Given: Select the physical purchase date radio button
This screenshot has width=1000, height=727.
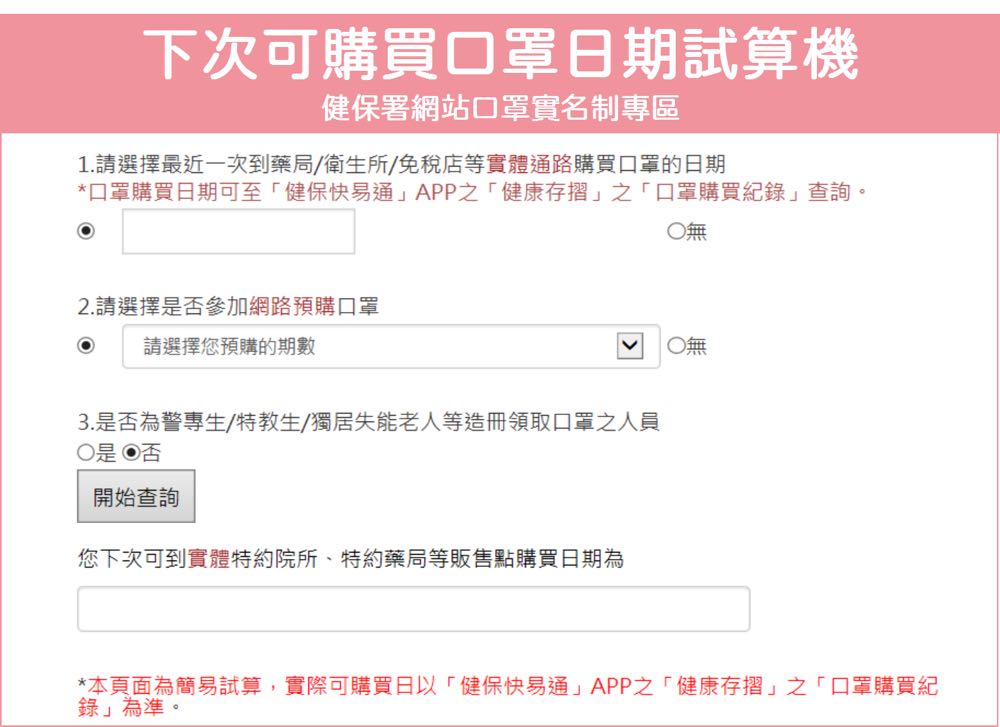Looking at the screenshot, I should tap(86, 231).
